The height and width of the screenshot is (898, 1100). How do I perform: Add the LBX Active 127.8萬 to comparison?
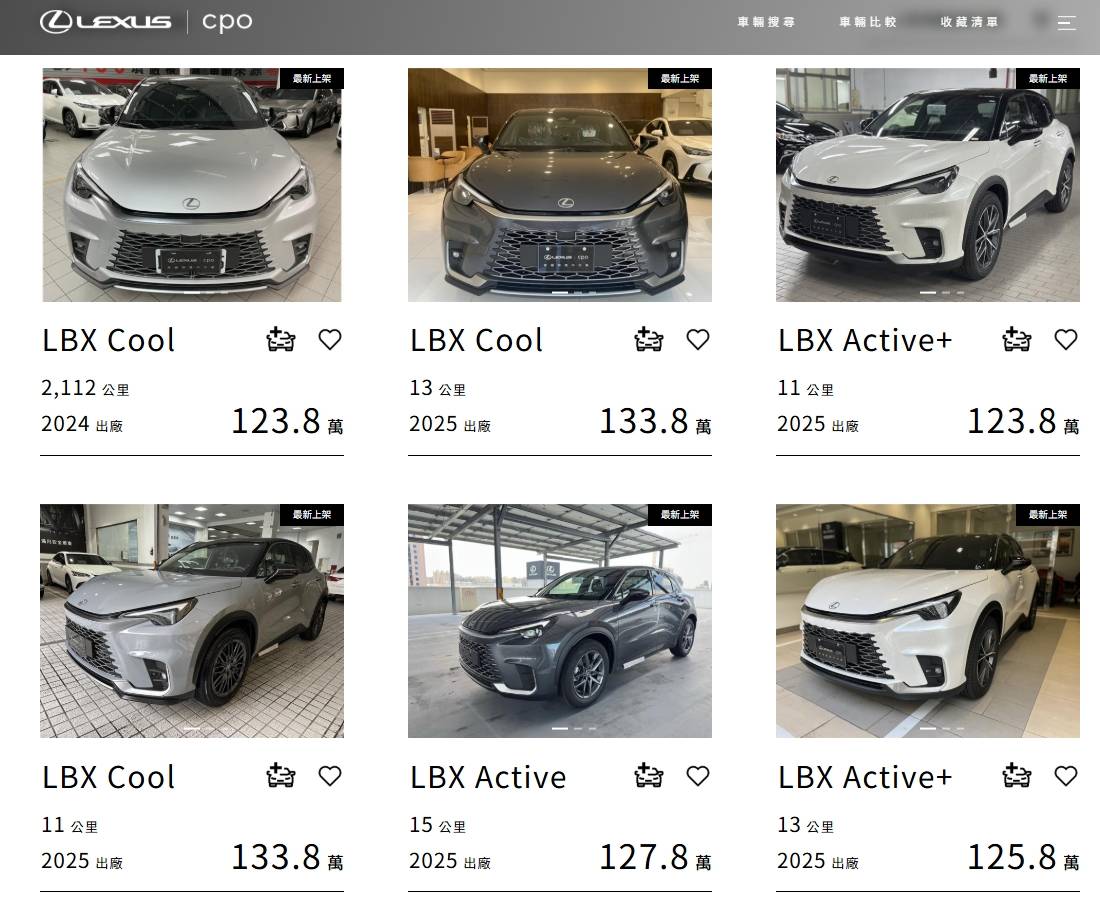[649, 776]
